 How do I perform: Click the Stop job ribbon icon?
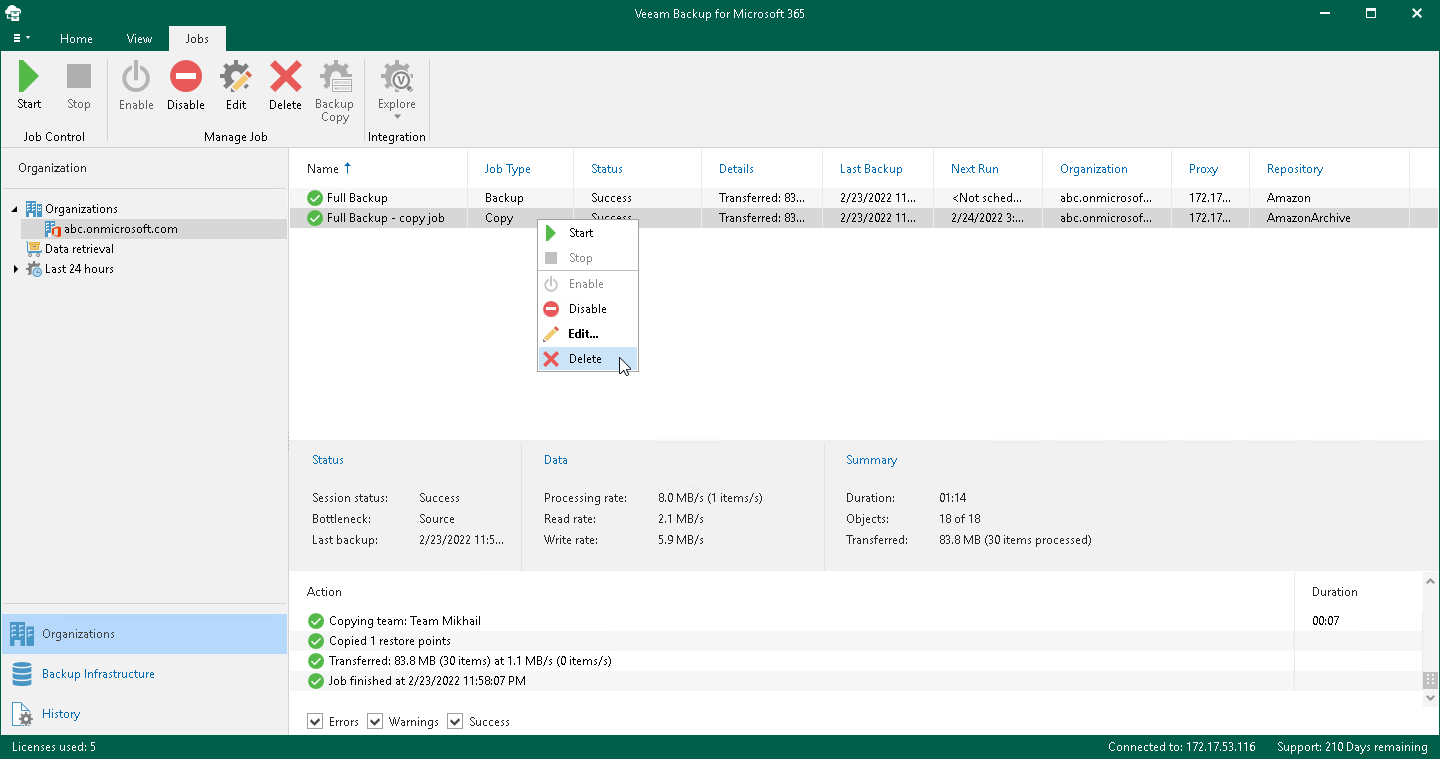coord(79,78)
